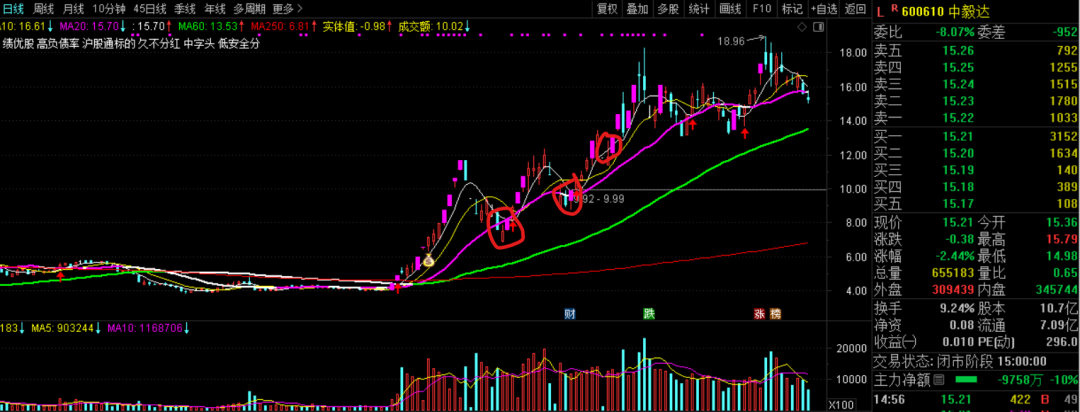Click 委比 -8.07% value
This screenshot has height=412, width=1080.
[955, 32]
